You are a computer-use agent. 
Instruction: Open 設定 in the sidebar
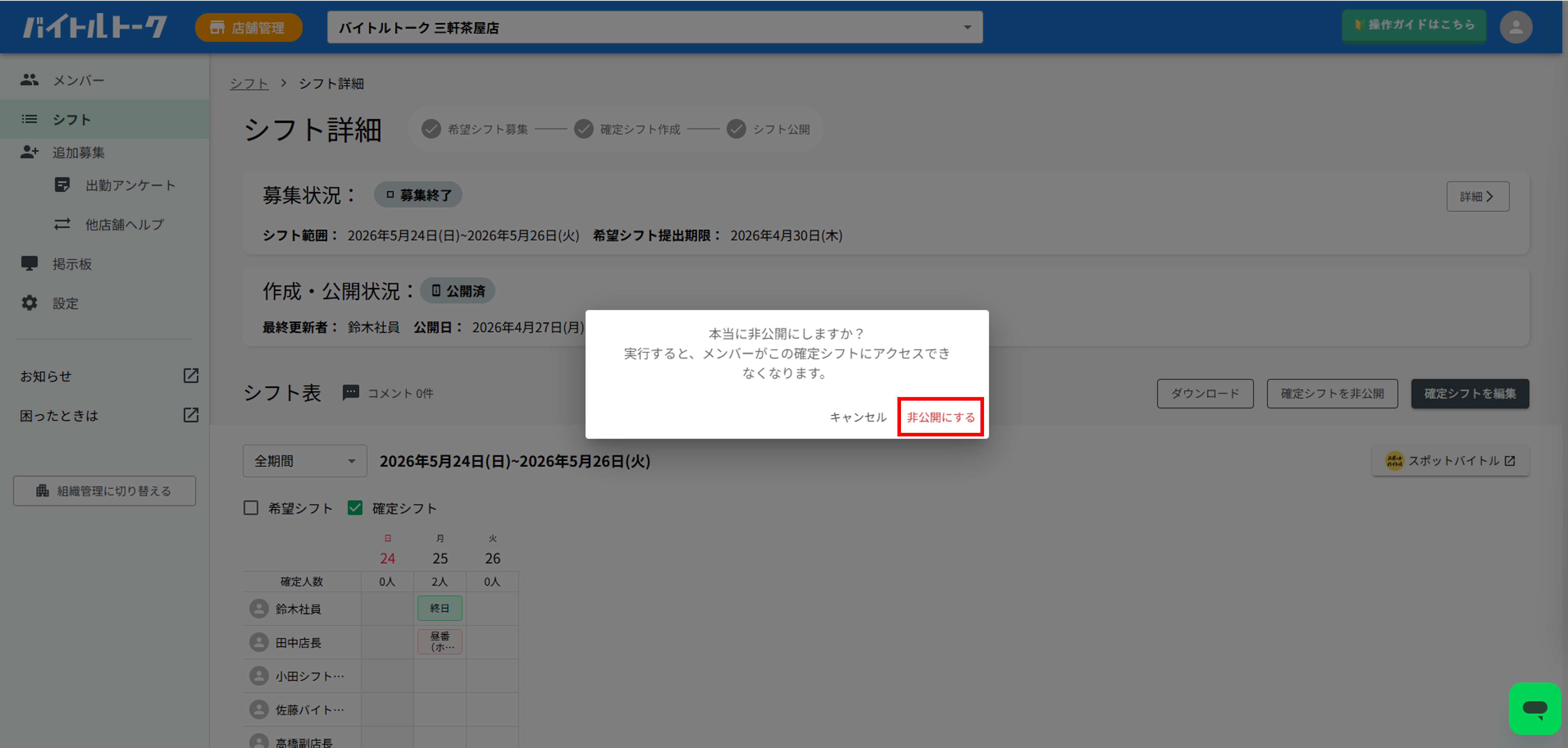105,303
